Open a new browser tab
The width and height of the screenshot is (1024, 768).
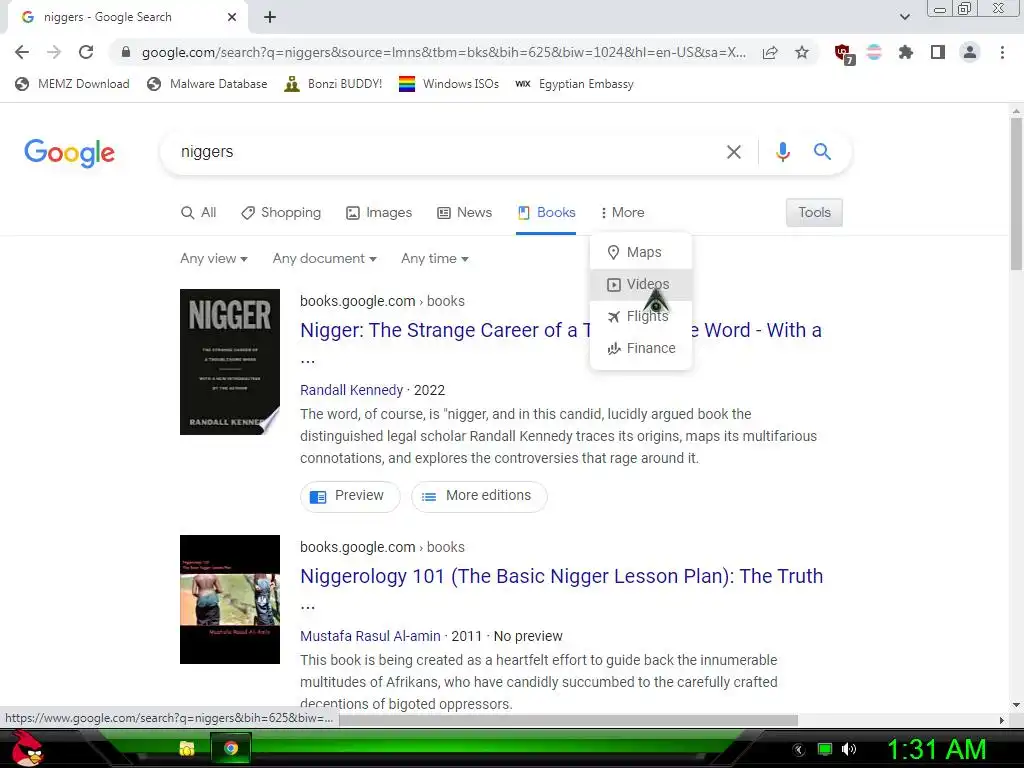[x=270, y=17]
